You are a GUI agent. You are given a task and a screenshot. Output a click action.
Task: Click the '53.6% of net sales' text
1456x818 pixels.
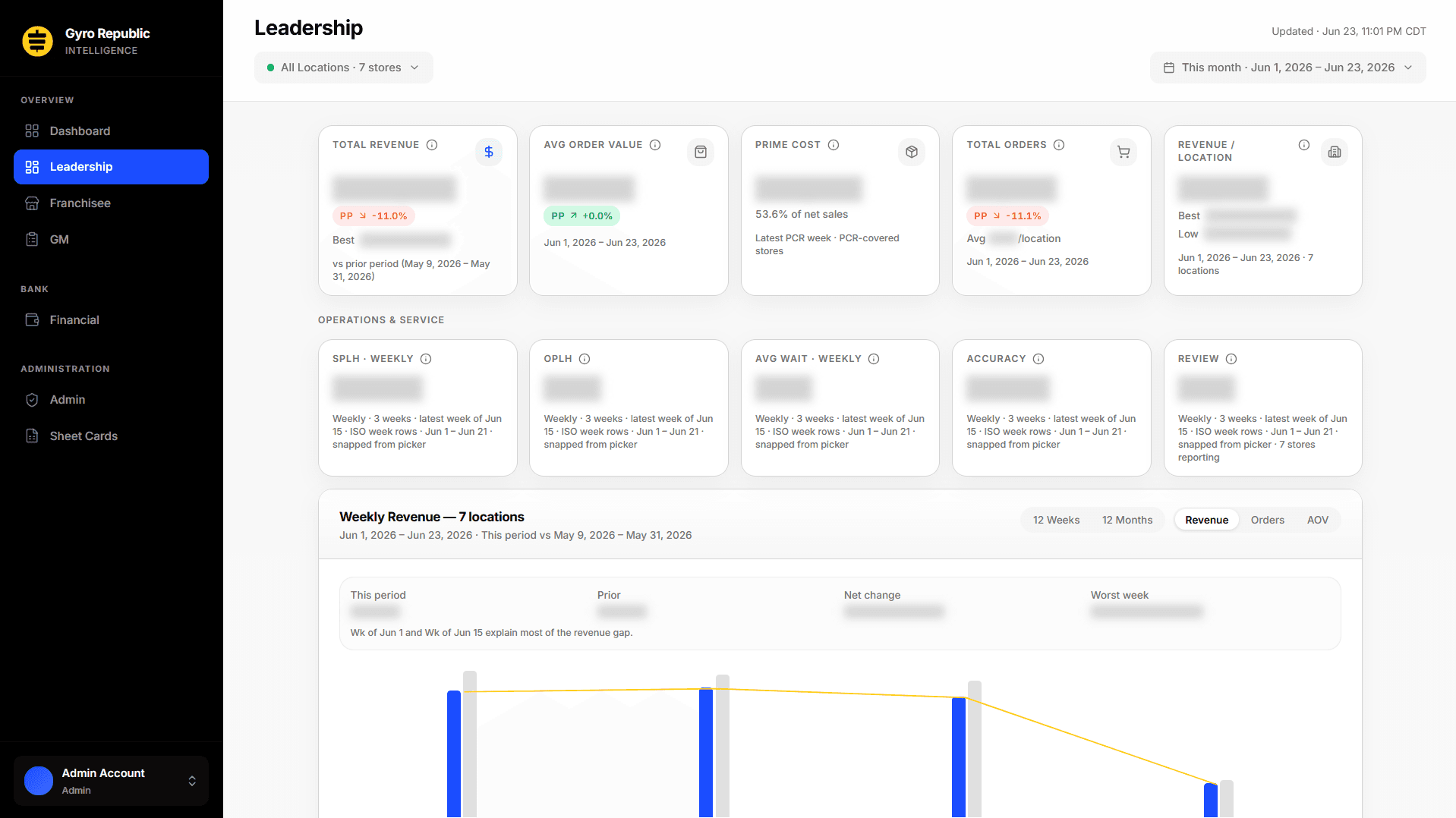(x=802, y=215)
